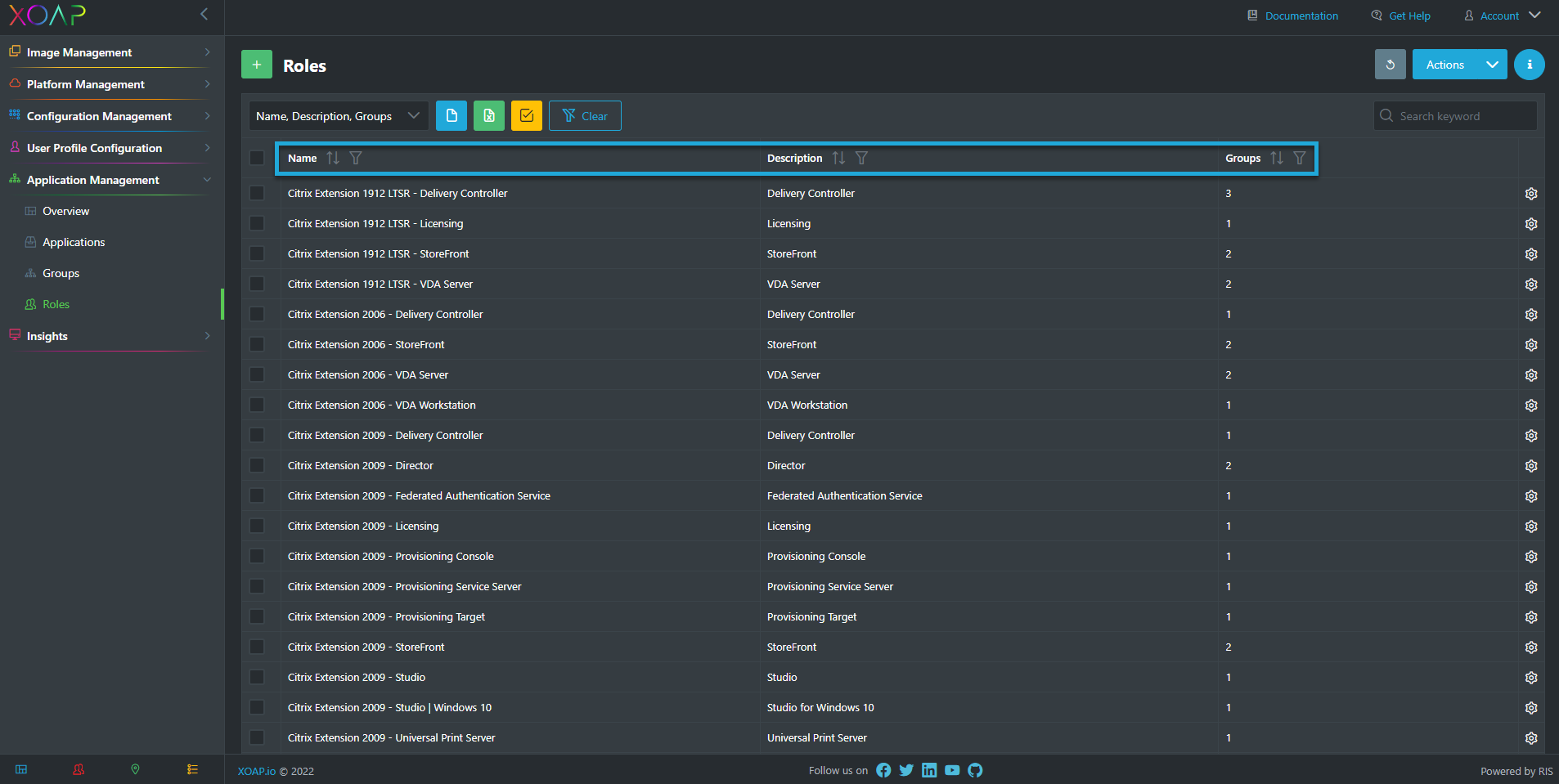Select Roles in sidebar

(x=56, y=304)
